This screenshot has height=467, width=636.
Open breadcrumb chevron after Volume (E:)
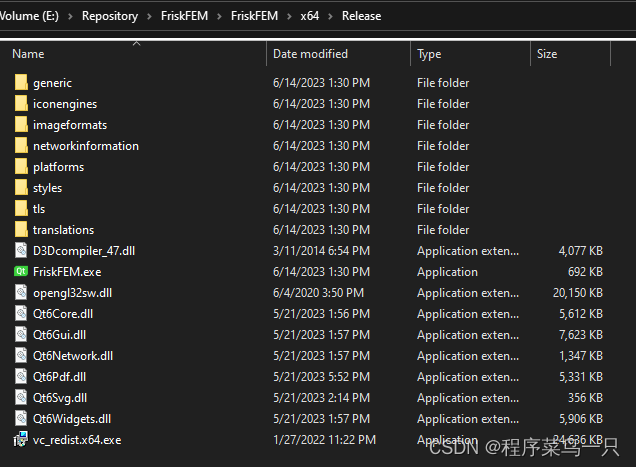(x=70, y=16)
